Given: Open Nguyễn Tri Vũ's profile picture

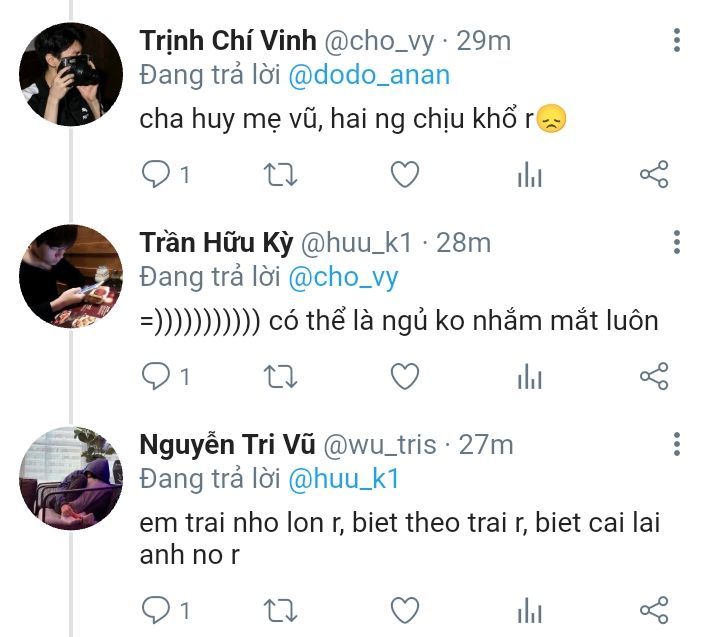Looking at the screenshot, I should (x=72, y=478).
